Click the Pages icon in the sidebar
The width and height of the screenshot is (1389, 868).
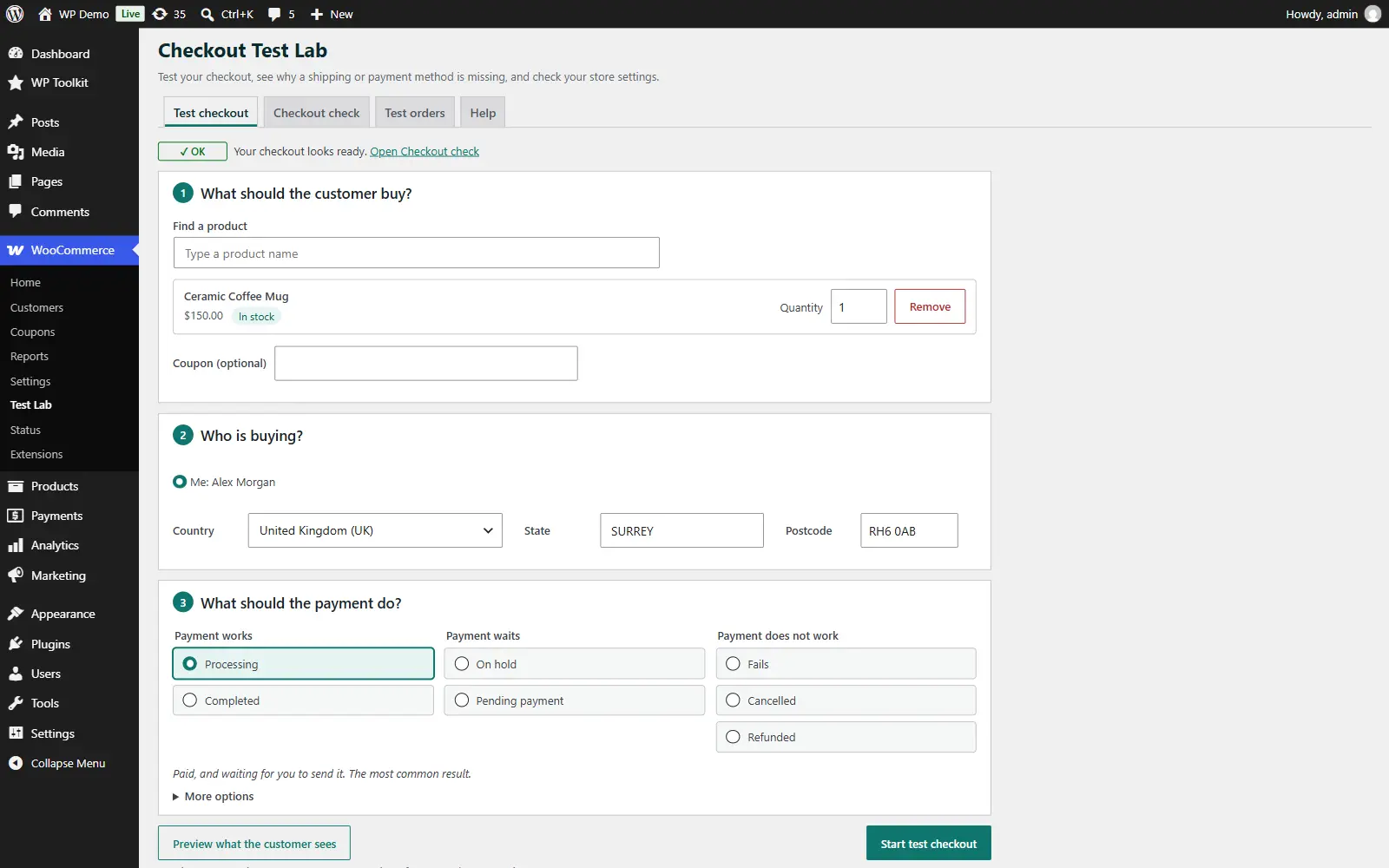[16, 181]
